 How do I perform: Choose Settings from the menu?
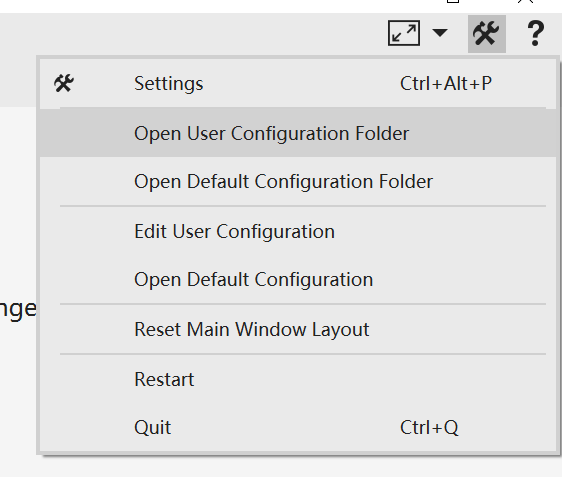pos(168,84)
